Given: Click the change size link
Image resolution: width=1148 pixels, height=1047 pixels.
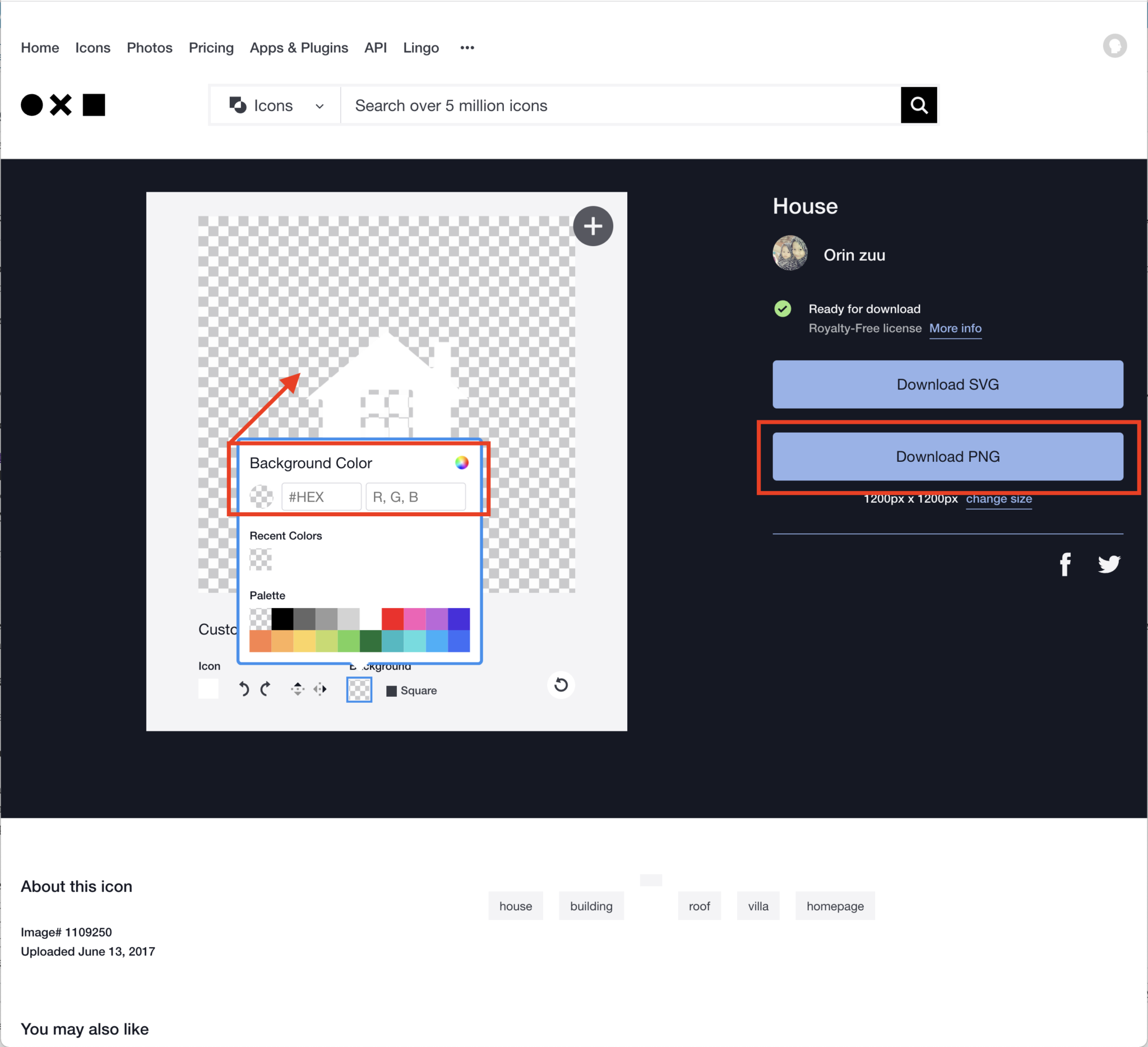Looking at the screenshot, I should (998, 499).
